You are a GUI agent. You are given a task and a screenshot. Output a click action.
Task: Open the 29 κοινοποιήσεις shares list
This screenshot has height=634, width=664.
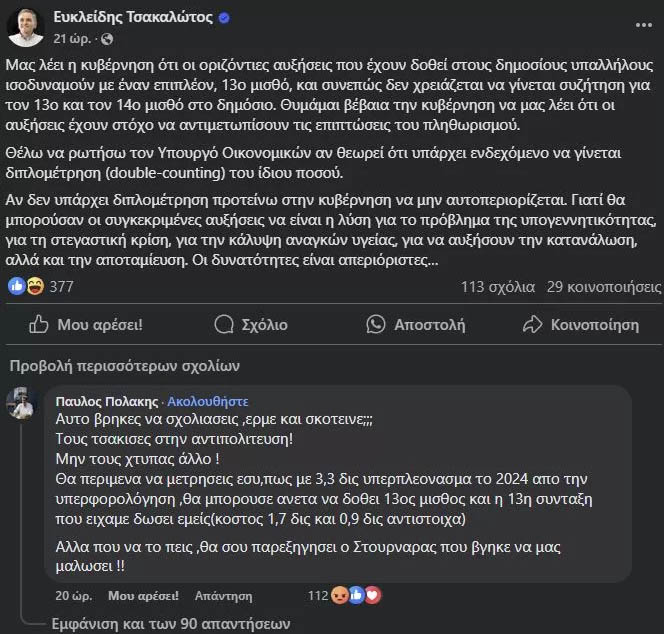pyautogui.click(x=604, y=287)
